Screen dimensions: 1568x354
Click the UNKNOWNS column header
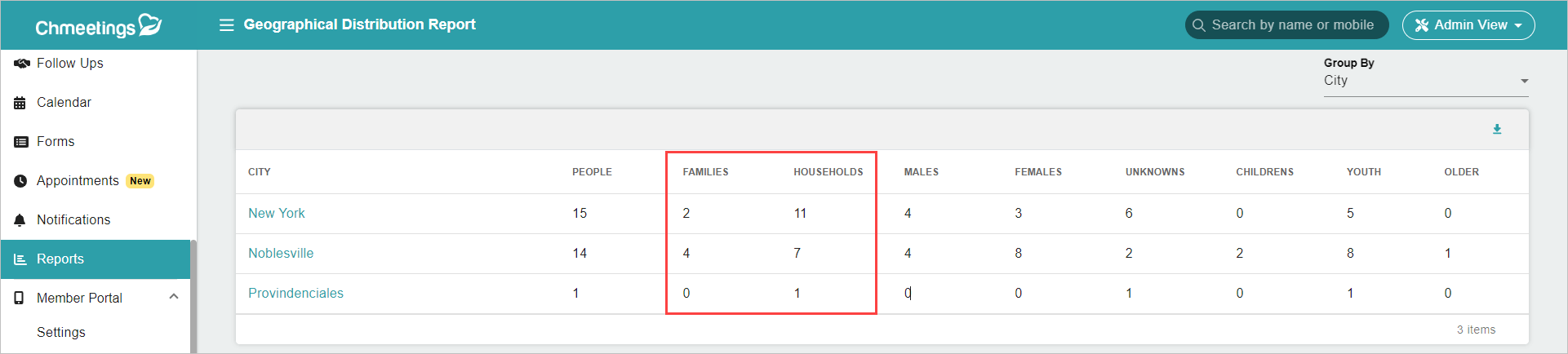[1155, 172]
